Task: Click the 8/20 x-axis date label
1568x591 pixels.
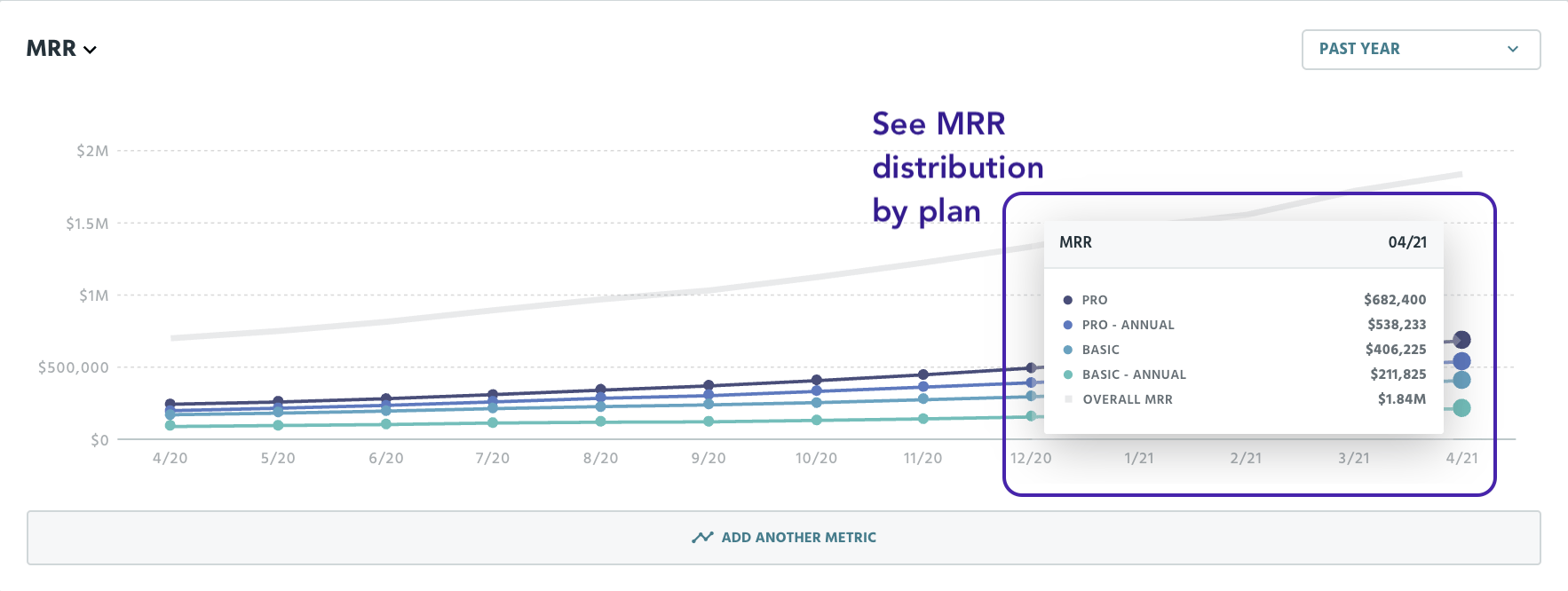Action: click(600, 458)
